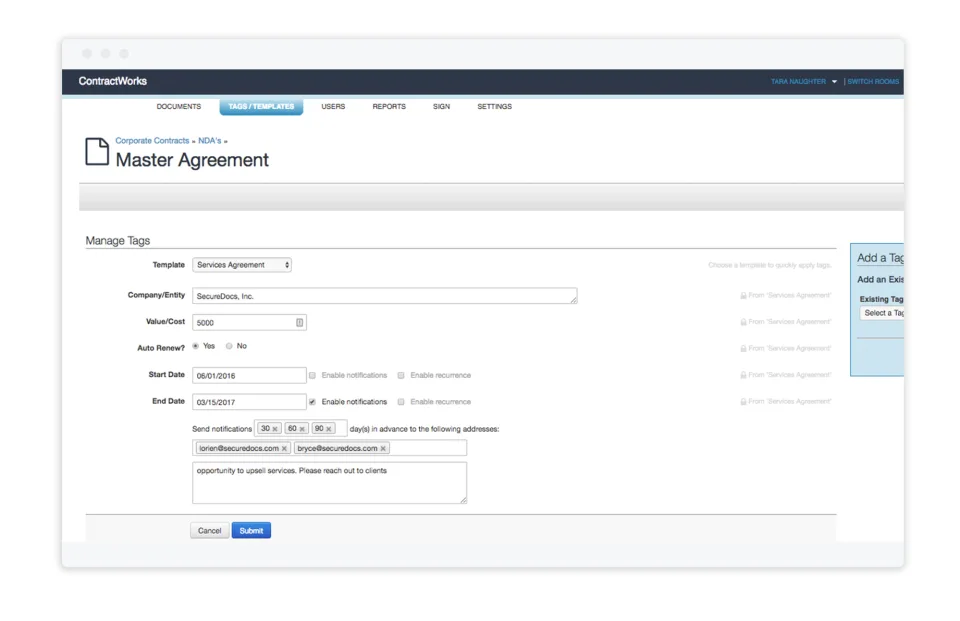This screenshot has width=960, height=621.
Task: Open the Template dropdown Services Agreement
Action: point(242,265)
